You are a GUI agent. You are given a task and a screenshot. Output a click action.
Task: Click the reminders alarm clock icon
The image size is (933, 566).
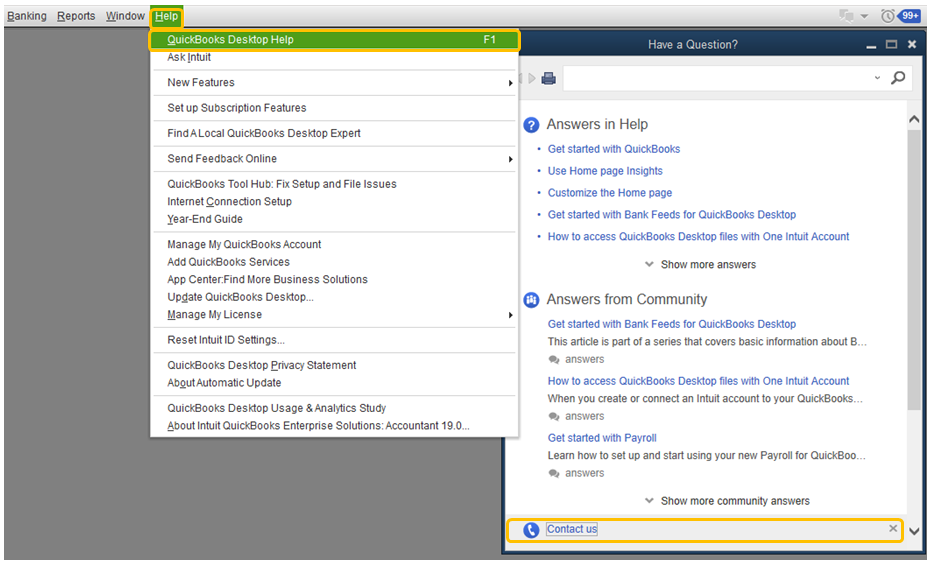(887, 16)
